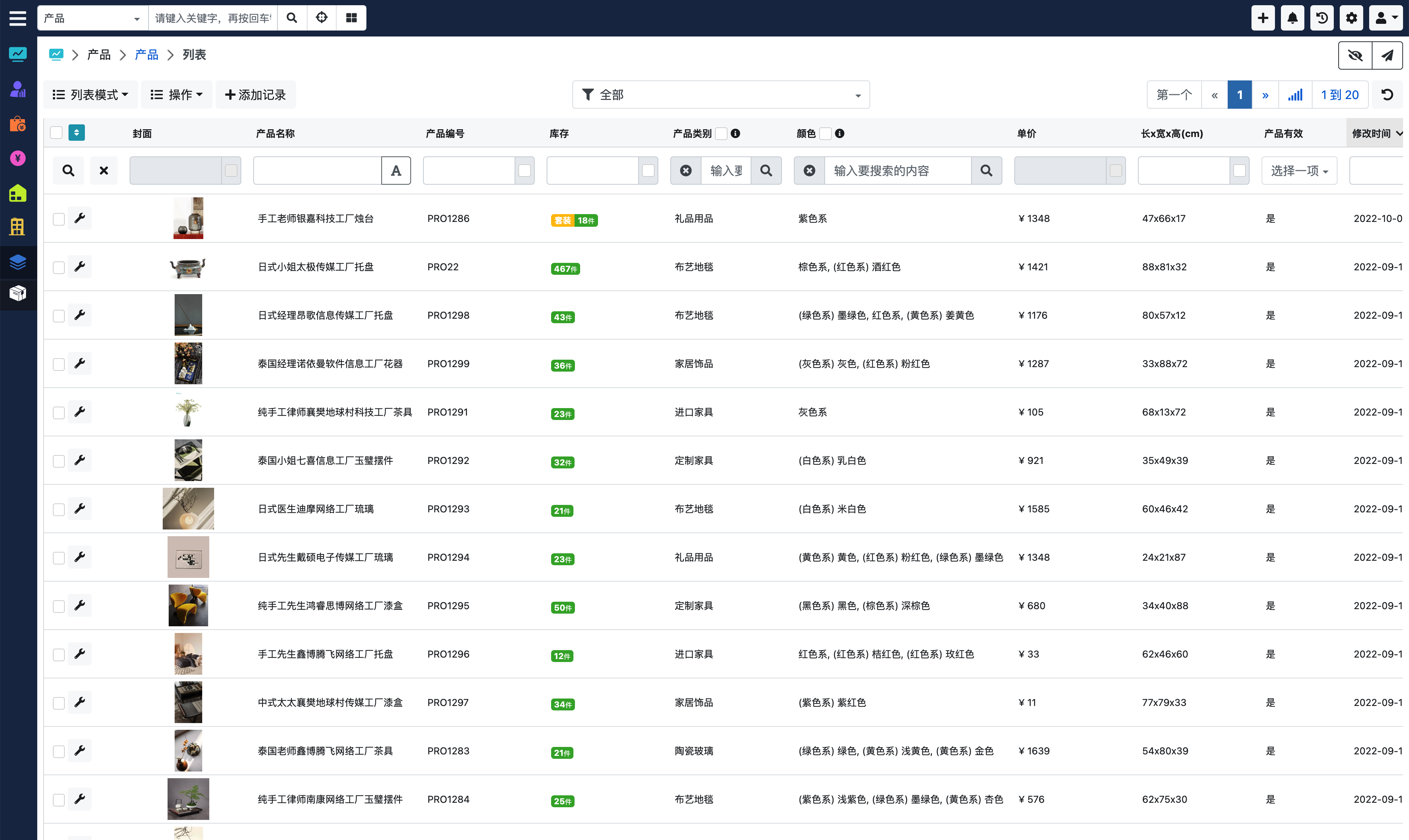Image resolution: width=1409 pixels, height=840 pixels.
Task: Click the info icon beside 产品类别
Action: pos(735,134)
